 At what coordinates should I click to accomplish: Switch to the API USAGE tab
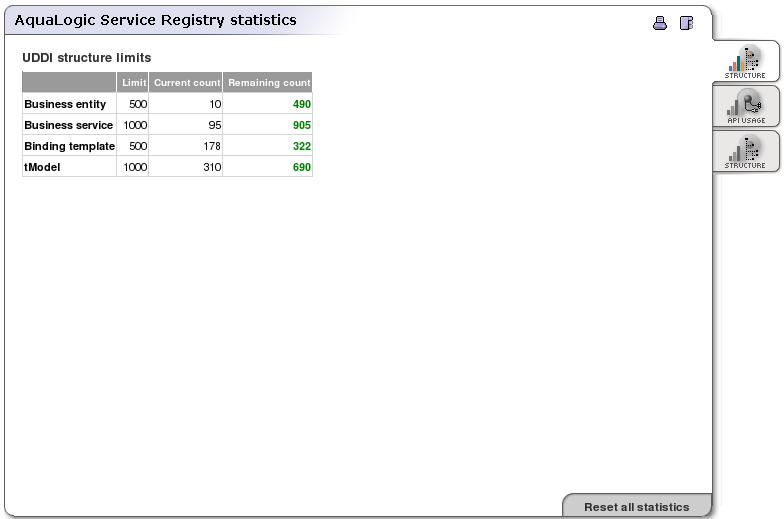(745, 106)
